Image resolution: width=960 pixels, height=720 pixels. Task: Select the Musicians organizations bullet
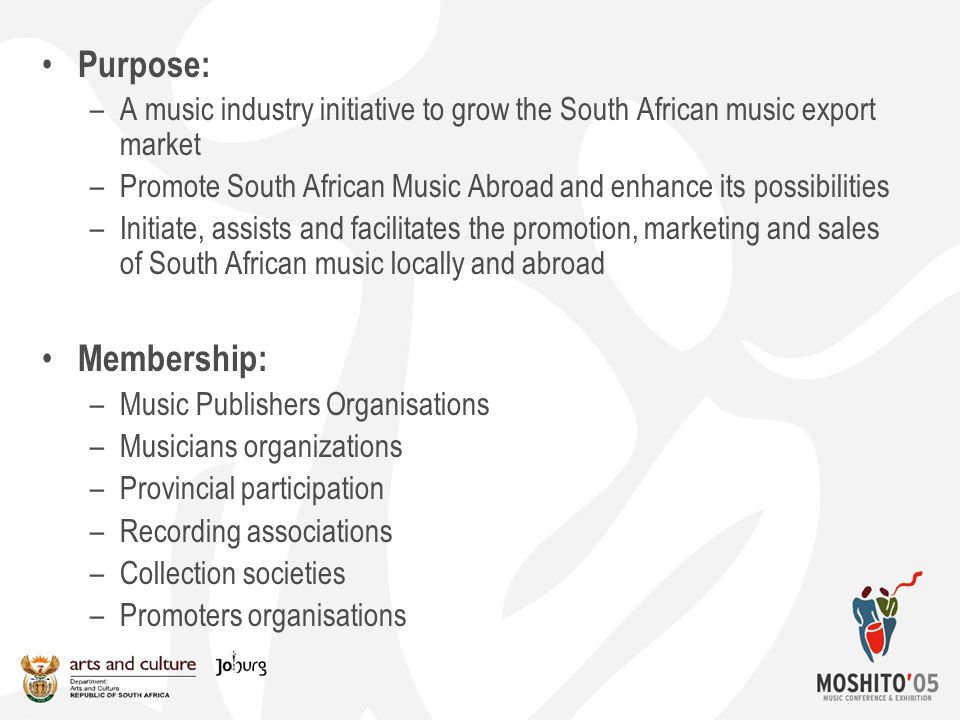[x=261, y=446]
